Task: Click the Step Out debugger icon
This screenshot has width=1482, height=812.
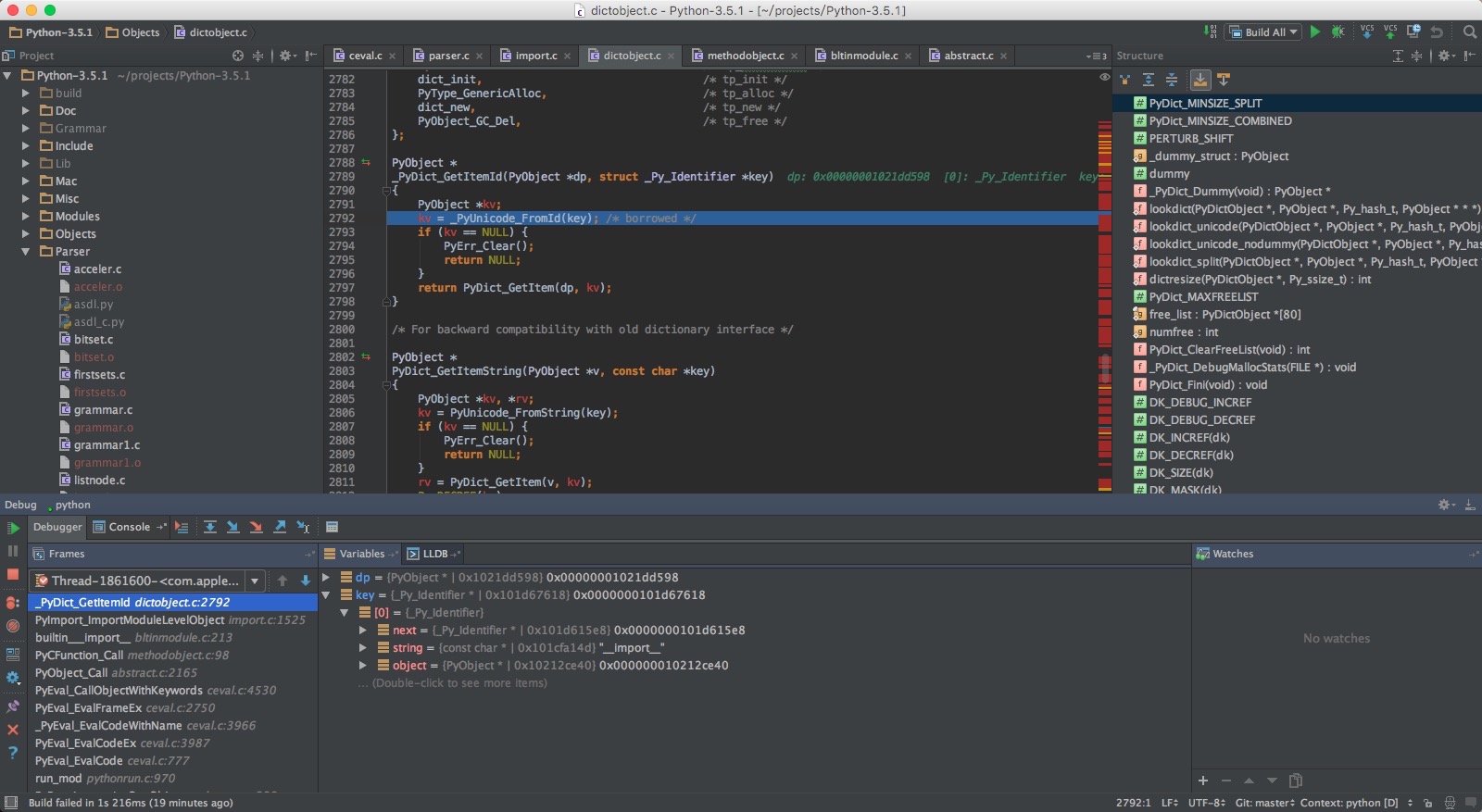Action: point(280,527)
